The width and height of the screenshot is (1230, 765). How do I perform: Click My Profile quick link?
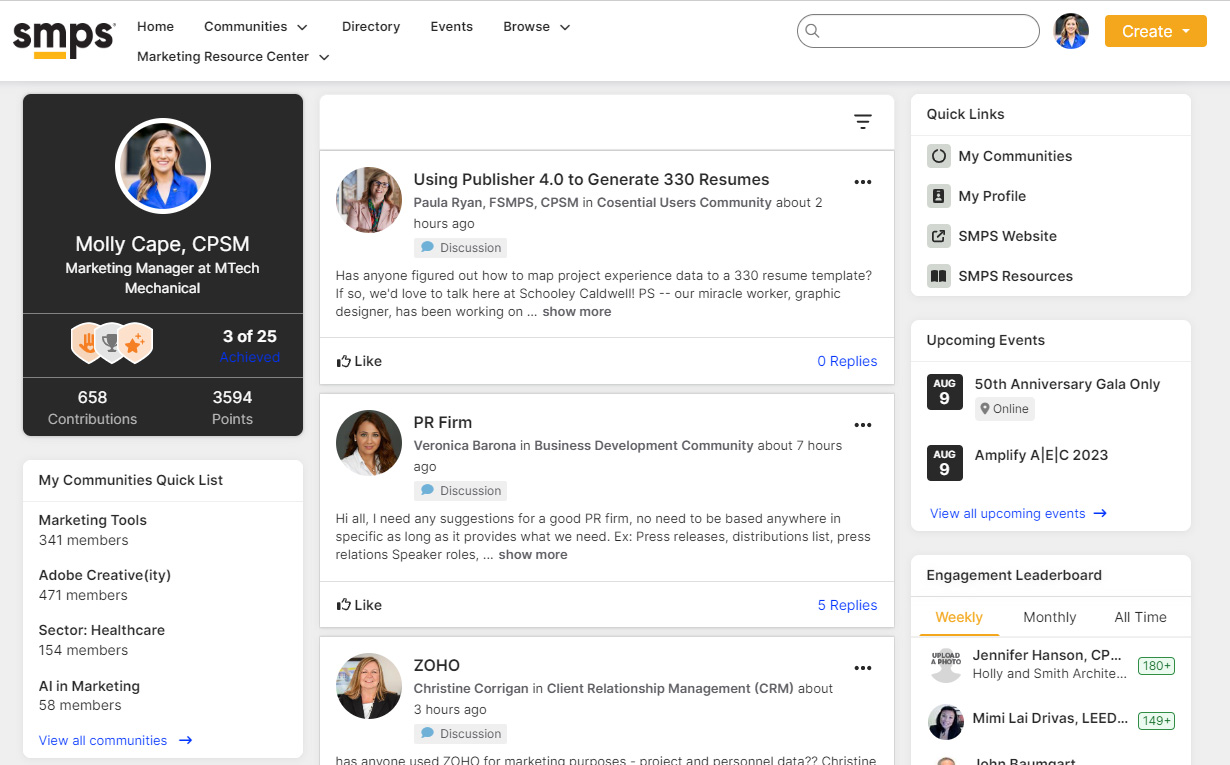[x=992, y=196]
